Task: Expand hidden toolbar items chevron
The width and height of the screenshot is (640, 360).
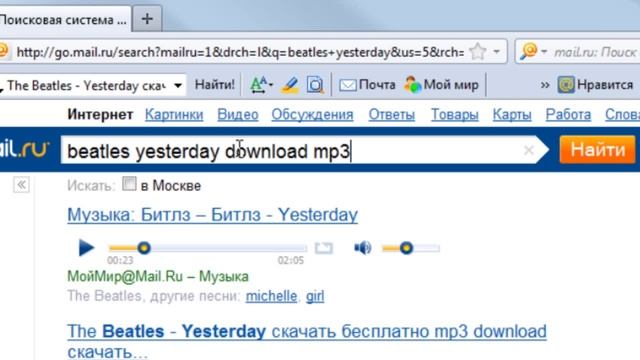Action: [x=545, y=85]
